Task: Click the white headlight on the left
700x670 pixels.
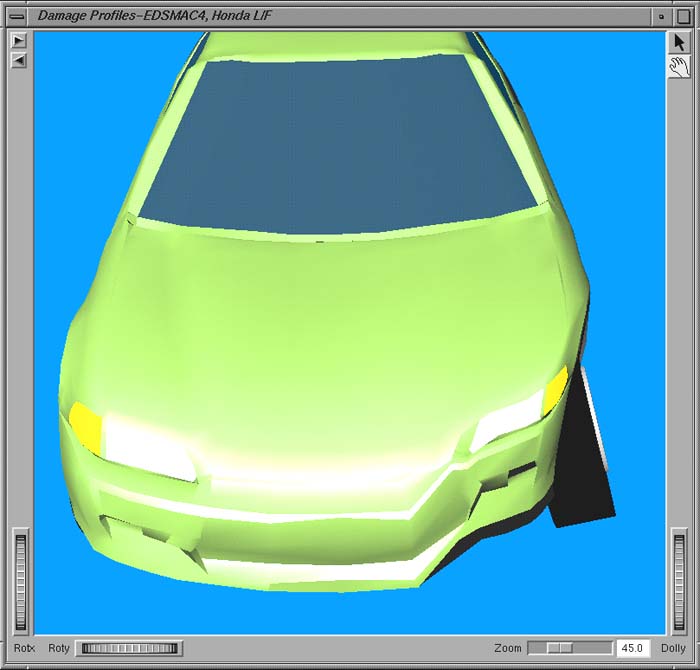Action: pyautogui.click(x=150, y=450)
